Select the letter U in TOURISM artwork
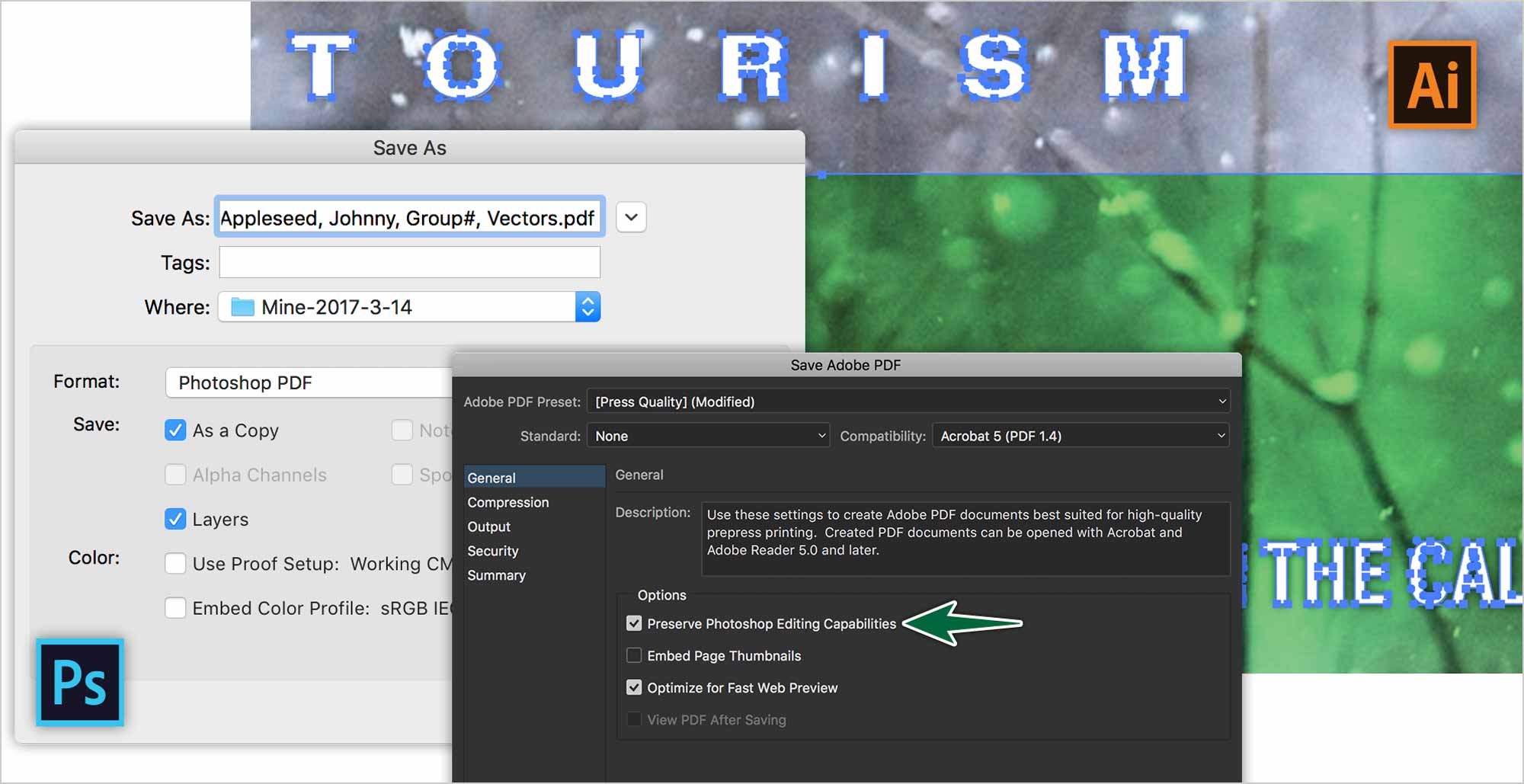 click(x=608, y=66)
